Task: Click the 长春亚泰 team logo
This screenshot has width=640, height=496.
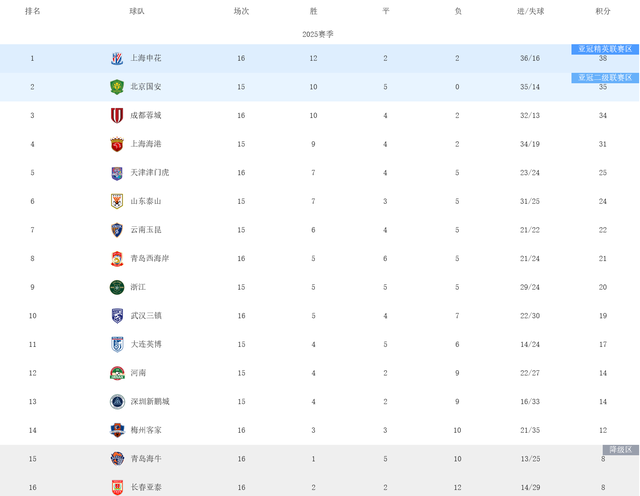Action: tap(117, 487)
